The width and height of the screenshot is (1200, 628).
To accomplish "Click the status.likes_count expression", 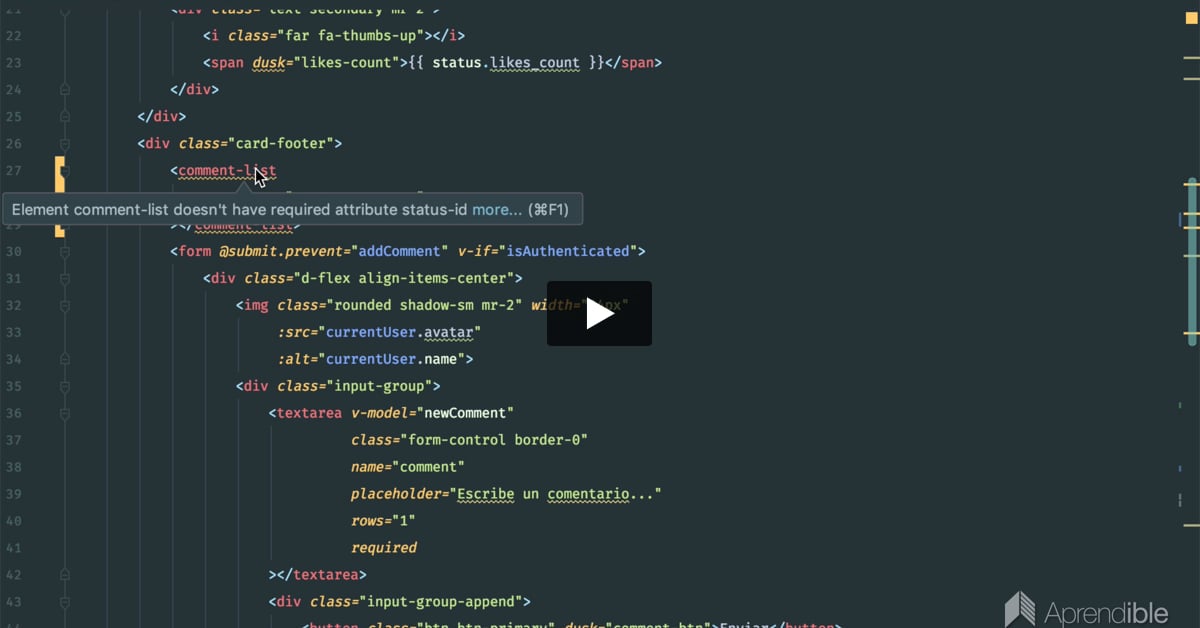I will pos(506,62).
